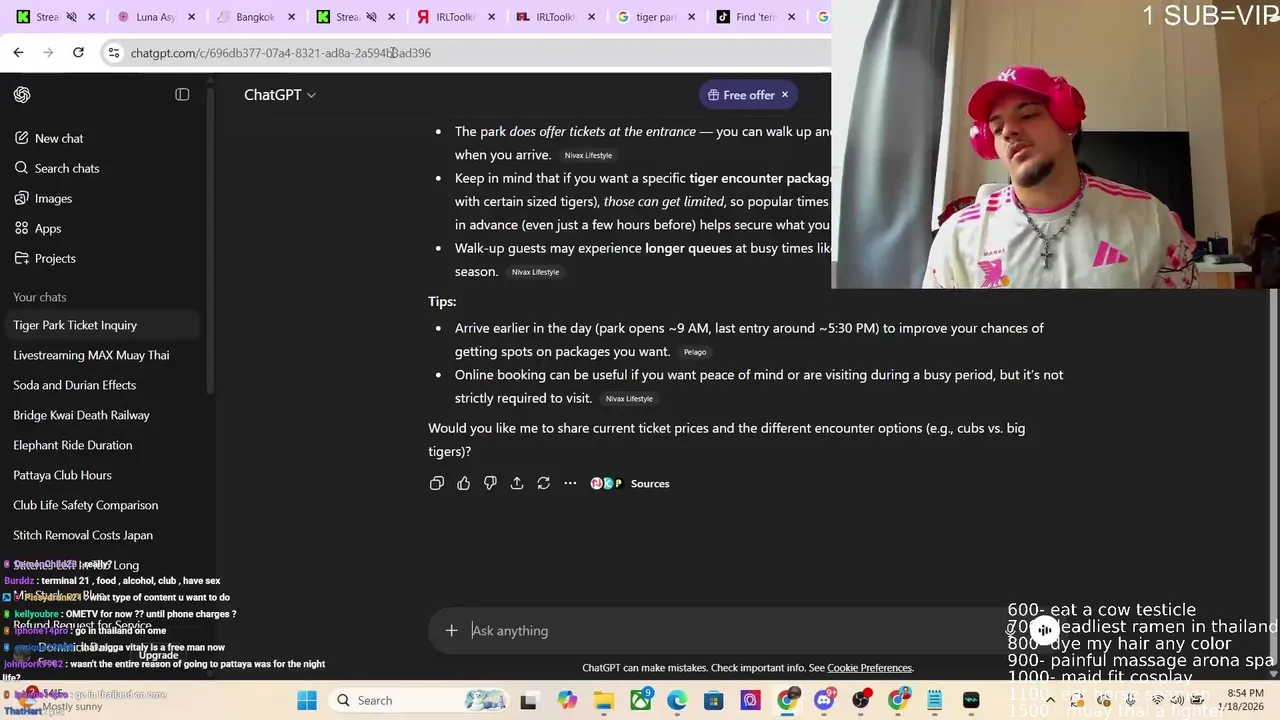This screenshot has height=720, width=1280.
Task: Unmute the second Kick stream tab
Action: [372, 17]
